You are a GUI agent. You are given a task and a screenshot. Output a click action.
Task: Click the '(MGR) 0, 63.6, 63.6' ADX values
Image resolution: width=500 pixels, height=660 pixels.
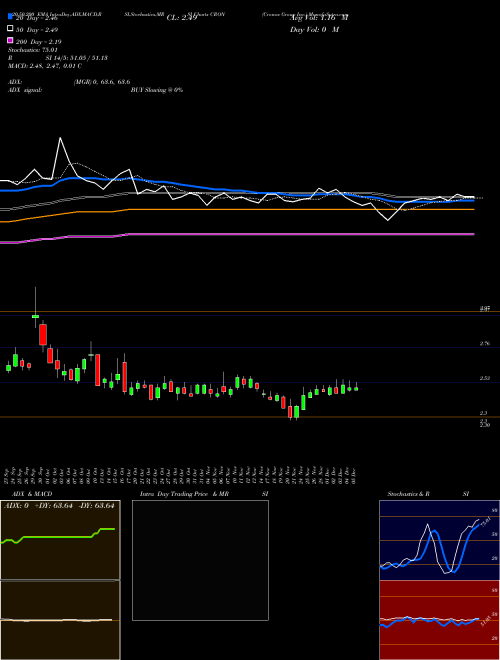[x=102, y=82]
